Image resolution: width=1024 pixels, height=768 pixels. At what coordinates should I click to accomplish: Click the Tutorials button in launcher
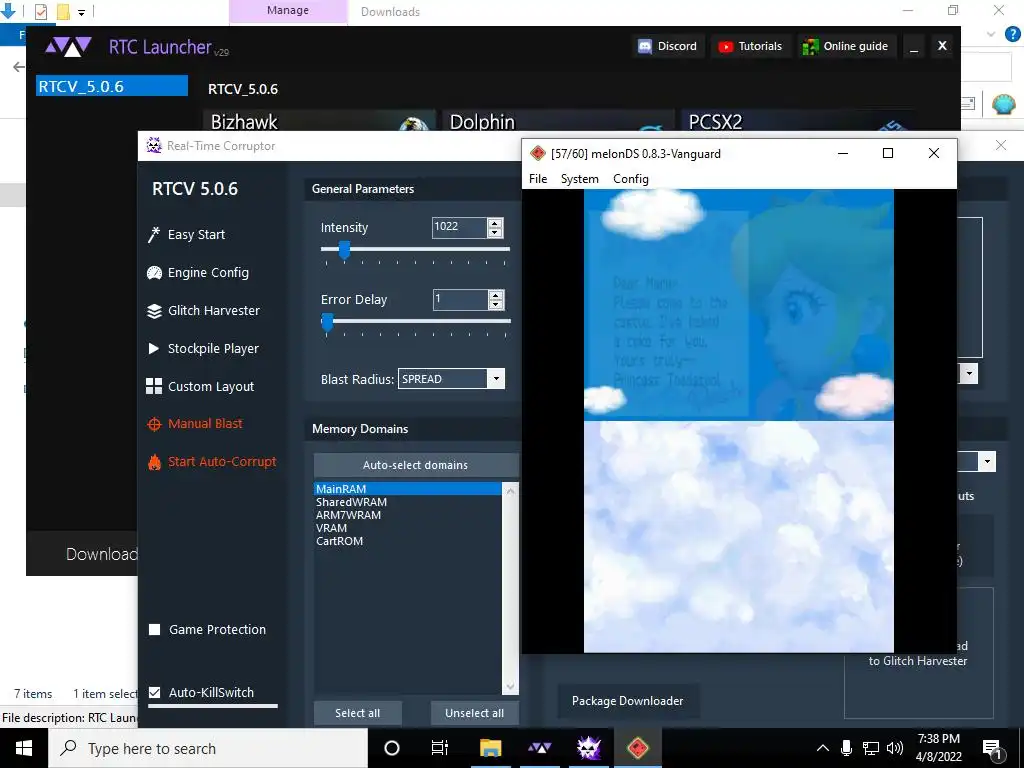coord(751,46)
